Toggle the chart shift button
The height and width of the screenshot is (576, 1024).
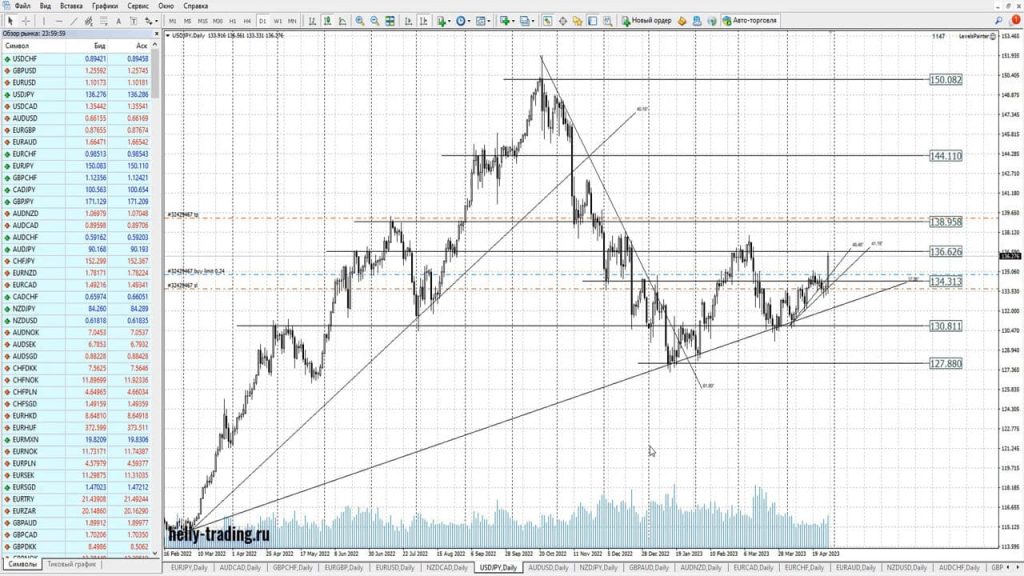coord(424,20)
